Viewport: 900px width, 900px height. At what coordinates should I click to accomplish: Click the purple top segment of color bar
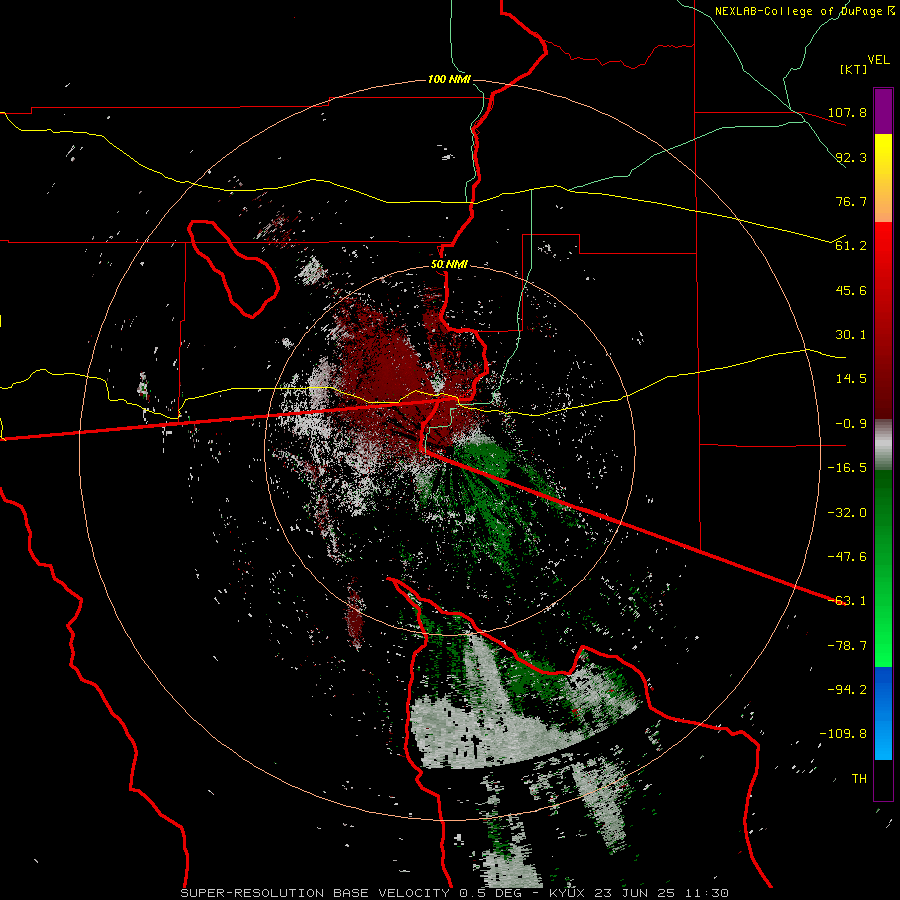point(883,112)
